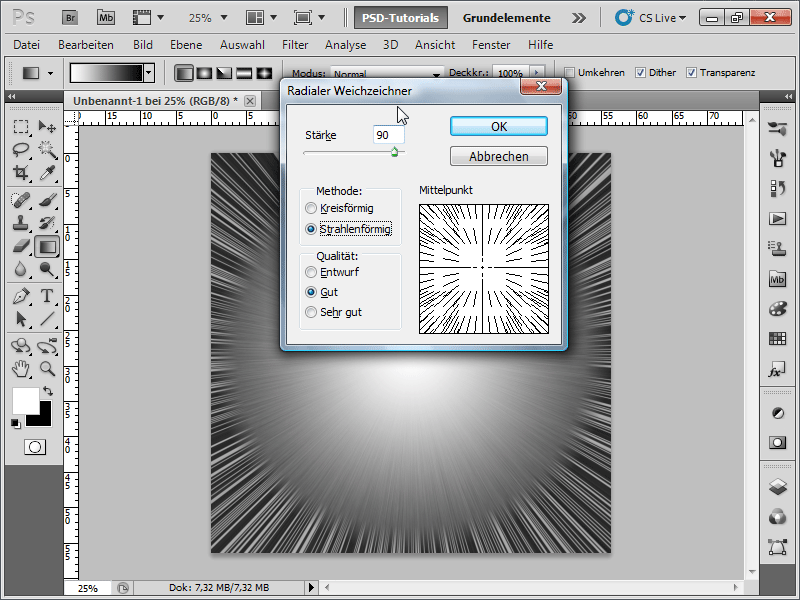This screenshot has width=800, height=600.
Task: Open the gradient picker dropdown arrow
Action: point(149,73)
